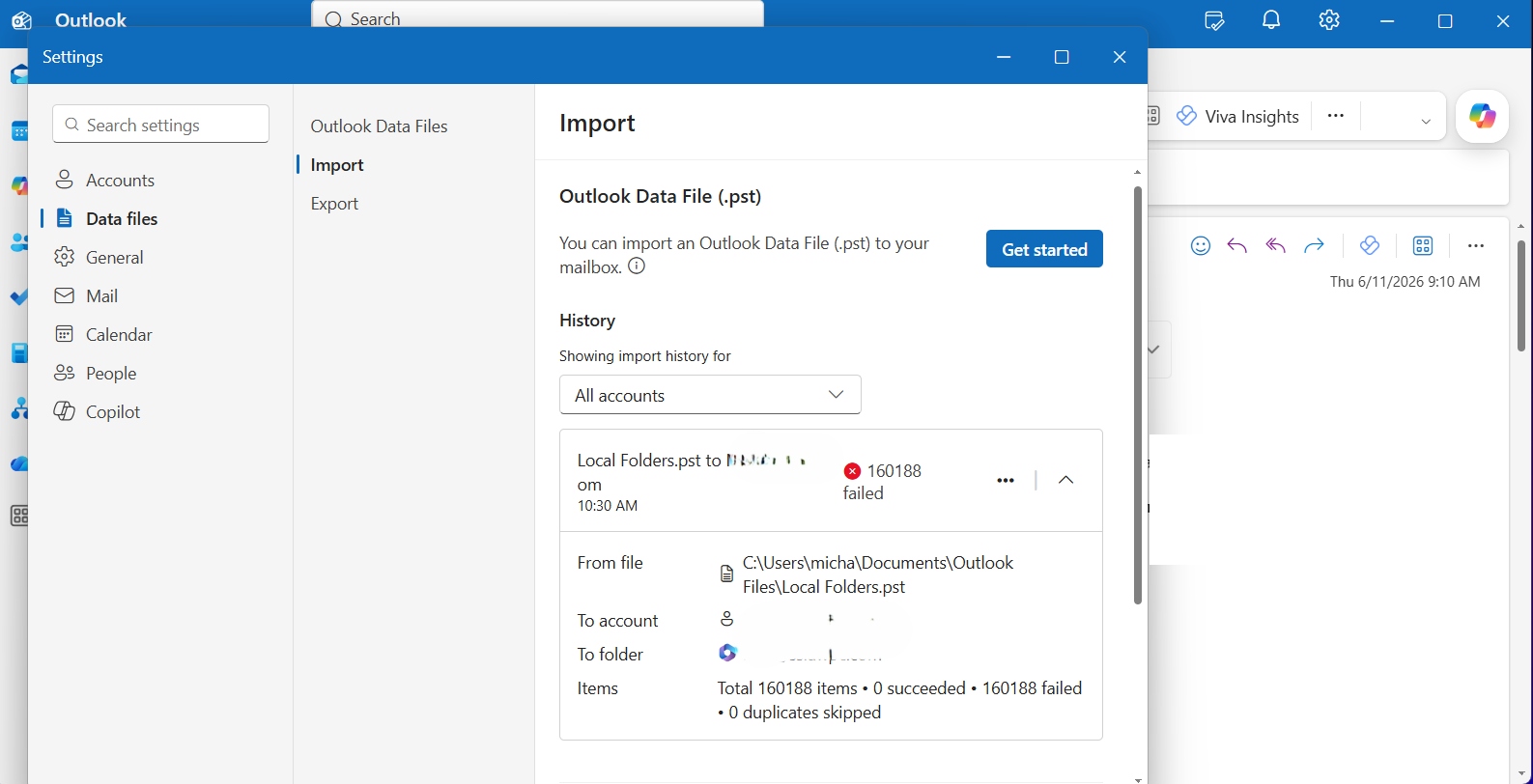Click the Outlook settings gear icon

pos(1329,20)
